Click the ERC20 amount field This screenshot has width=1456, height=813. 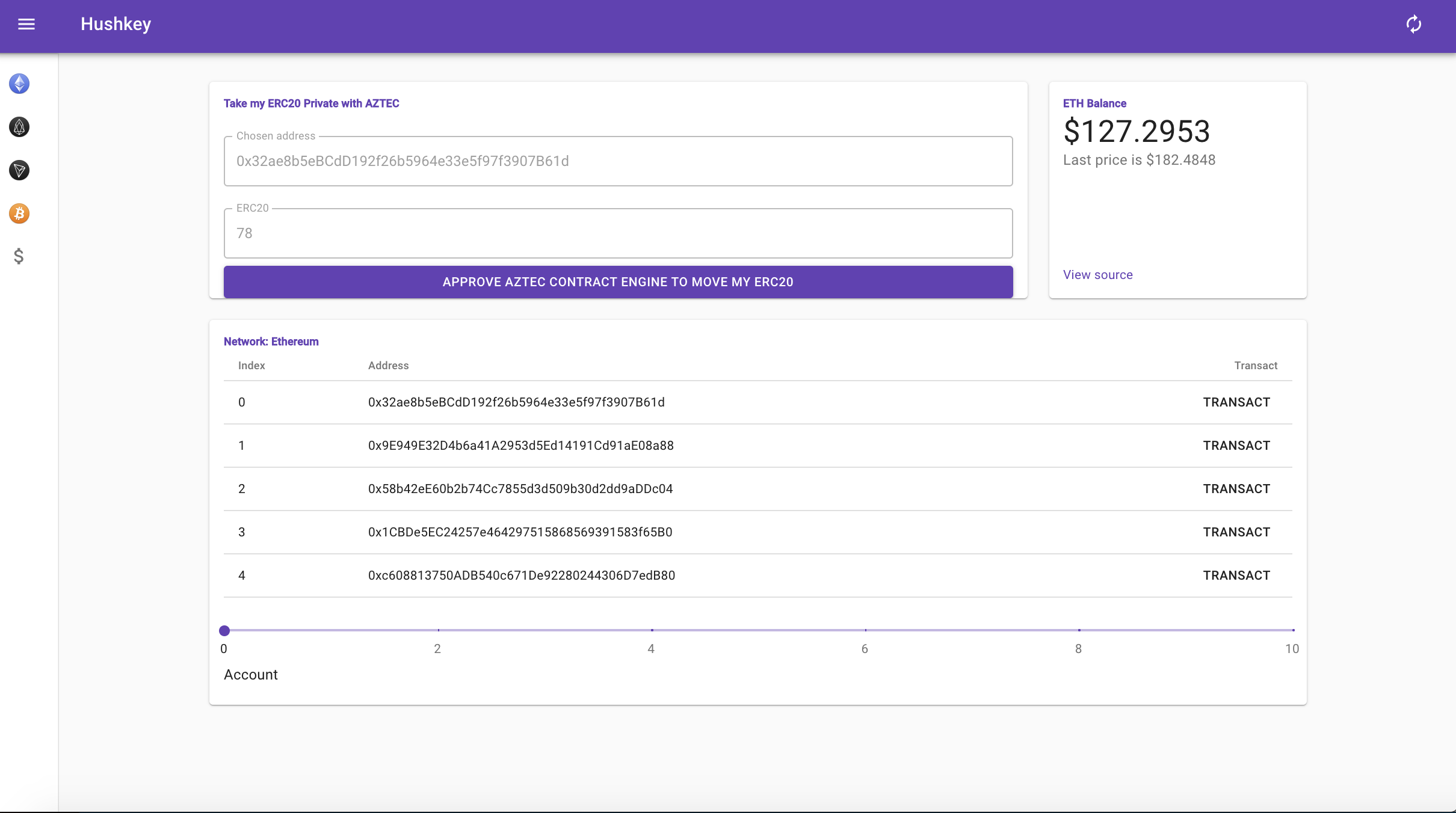[618, 233]
